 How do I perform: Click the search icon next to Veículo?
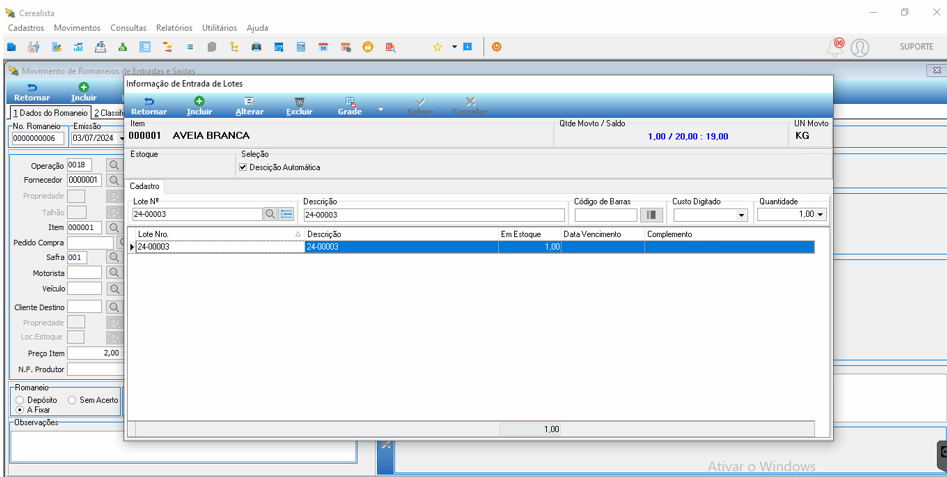tap(114, 289)
